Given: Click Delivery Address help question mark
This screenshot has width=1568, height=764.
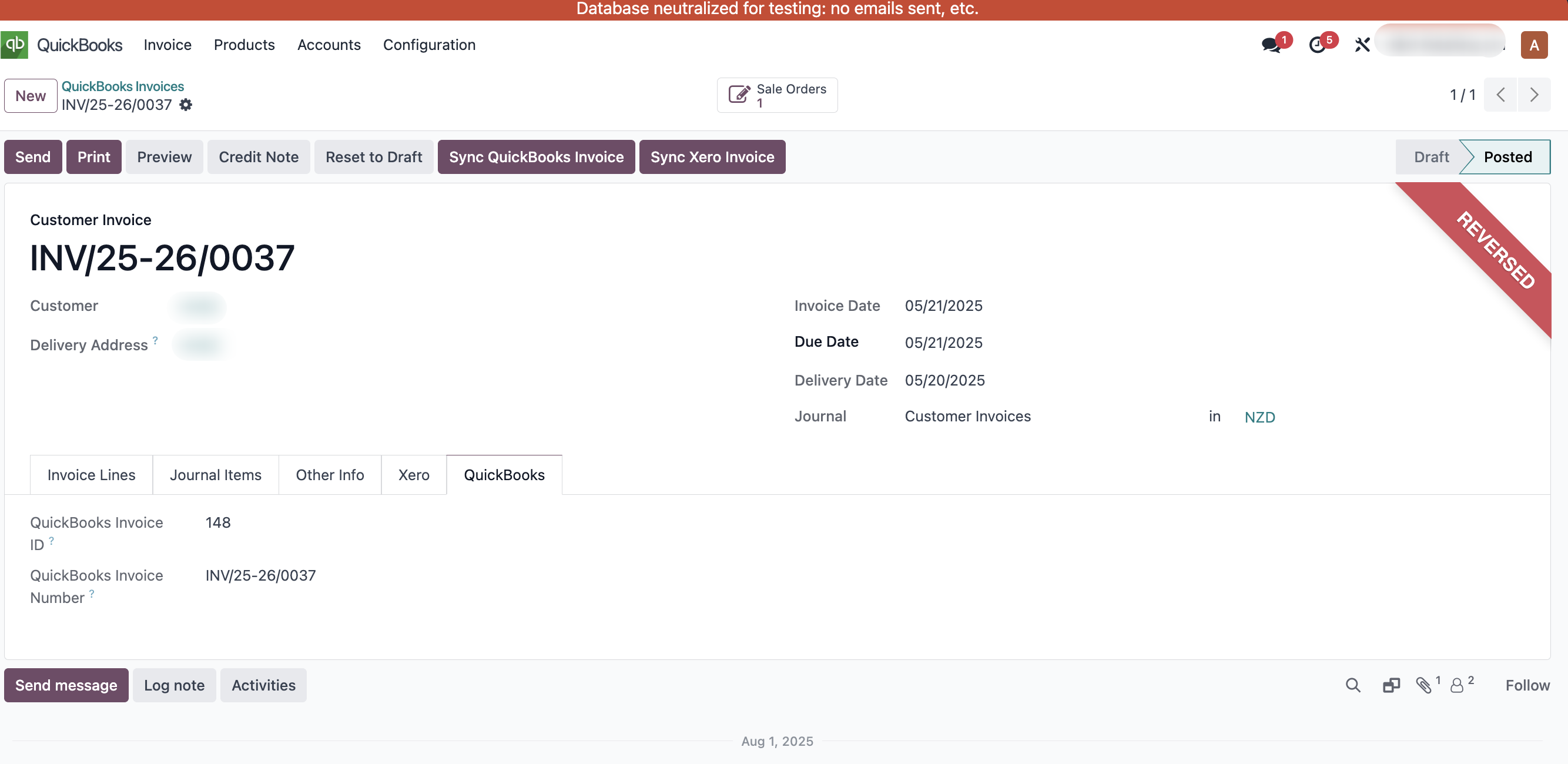Looking at the screenshot, I should (x=155, y=340).
